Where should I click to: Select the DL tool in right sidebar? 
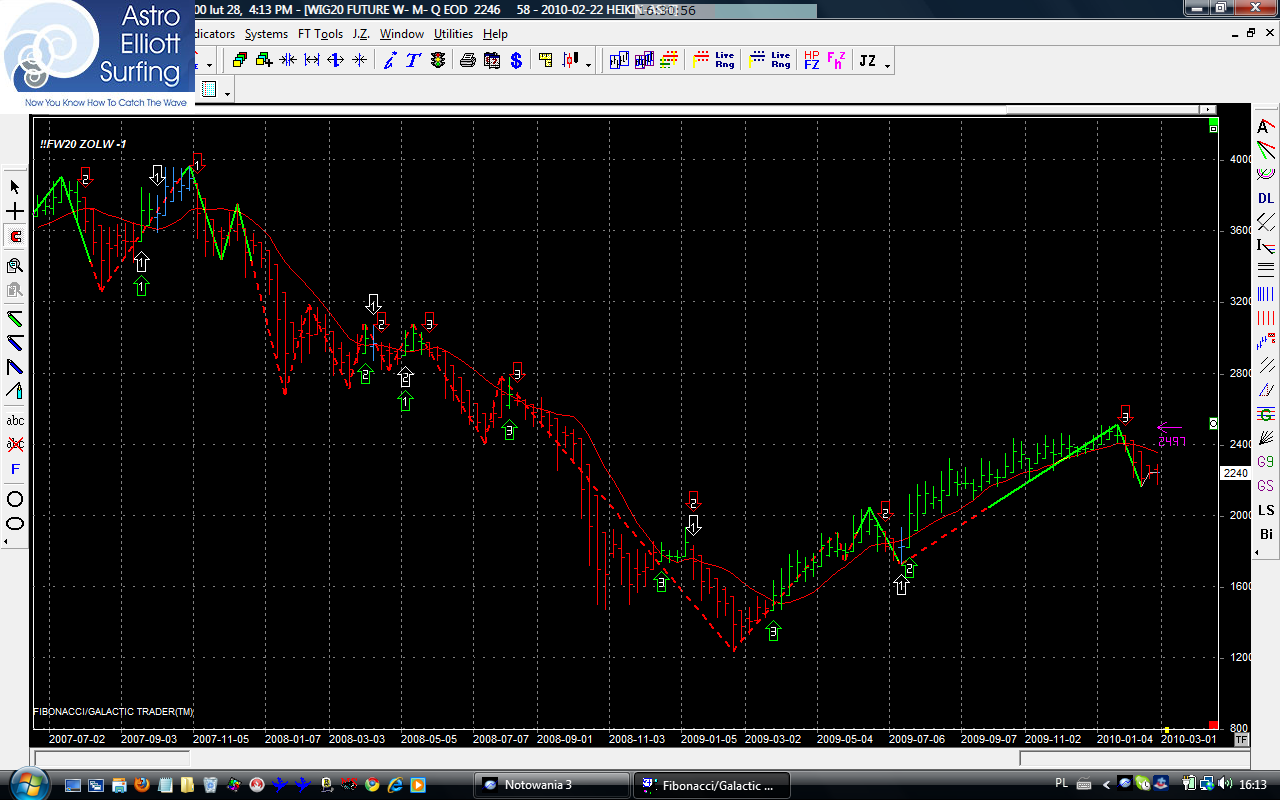1266,198
